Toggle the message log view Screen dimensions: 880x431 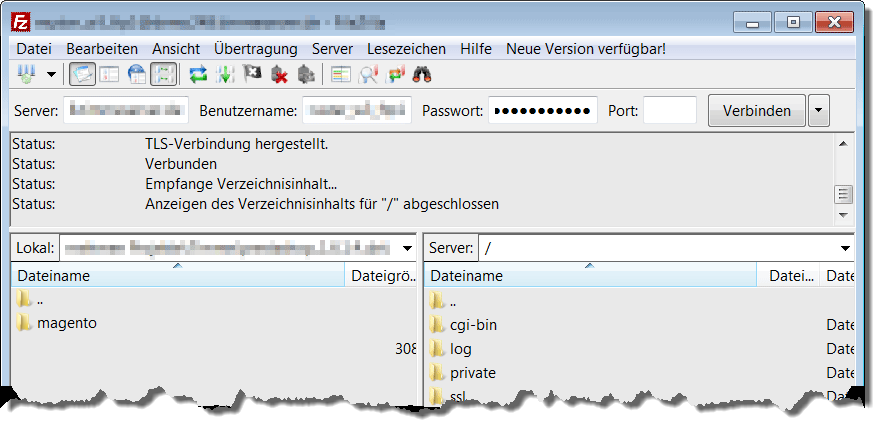pos(82,74)
